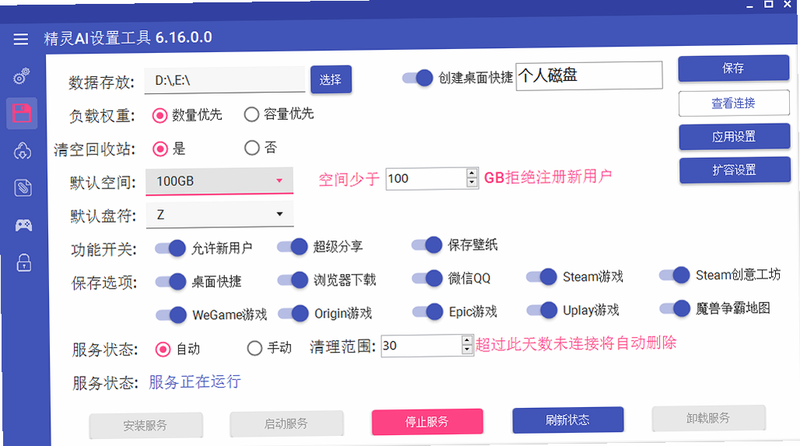Click the 精灵AI设置工具 6.16.0.0 title
The width and height of the screenshot is (800, 446).
pyautogui.click(x=128, y=38)
